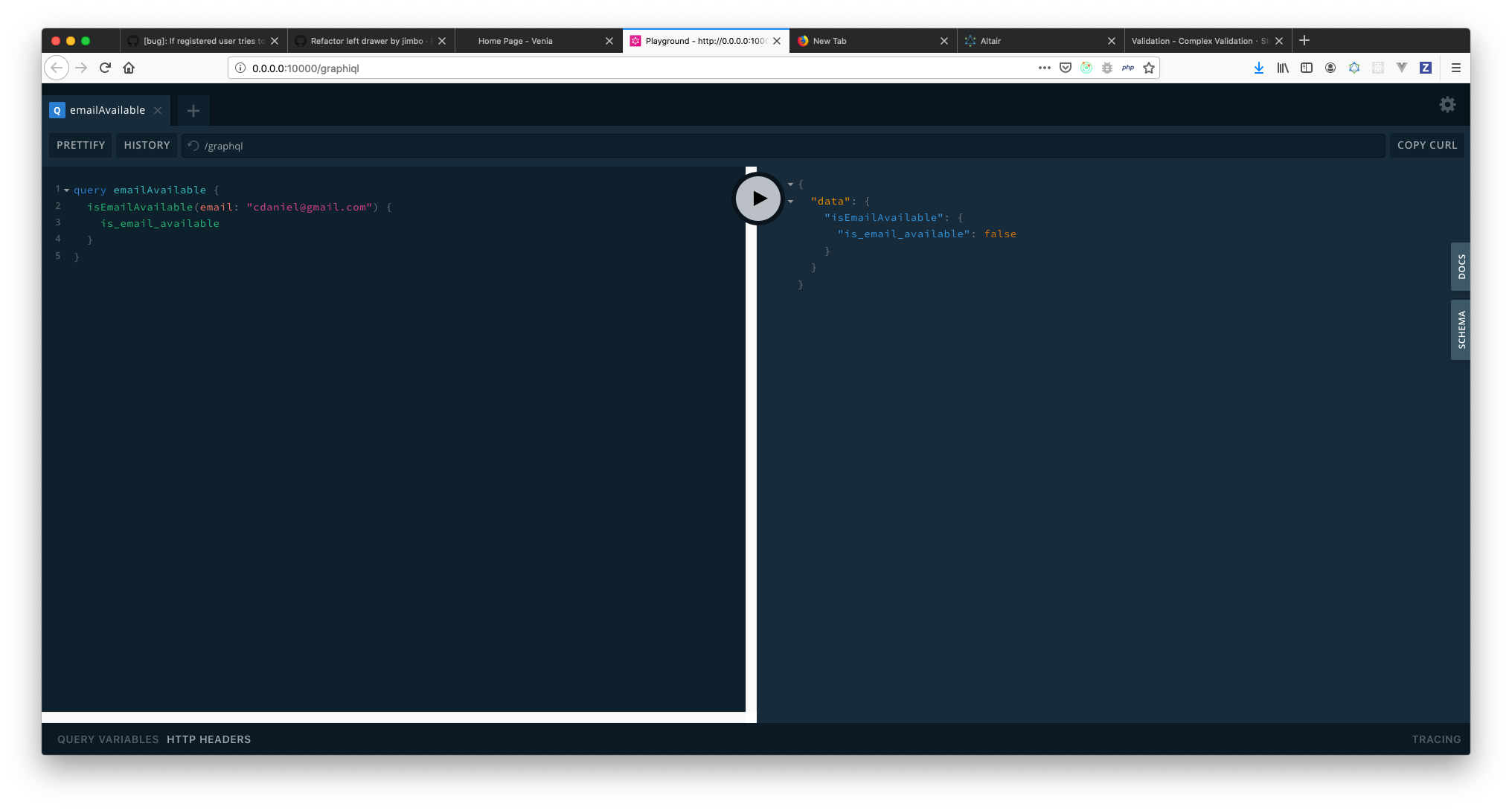Open Firefox downloads arrow
This screenshot has height=810, width=1512.
click(x=1258, y=68)
